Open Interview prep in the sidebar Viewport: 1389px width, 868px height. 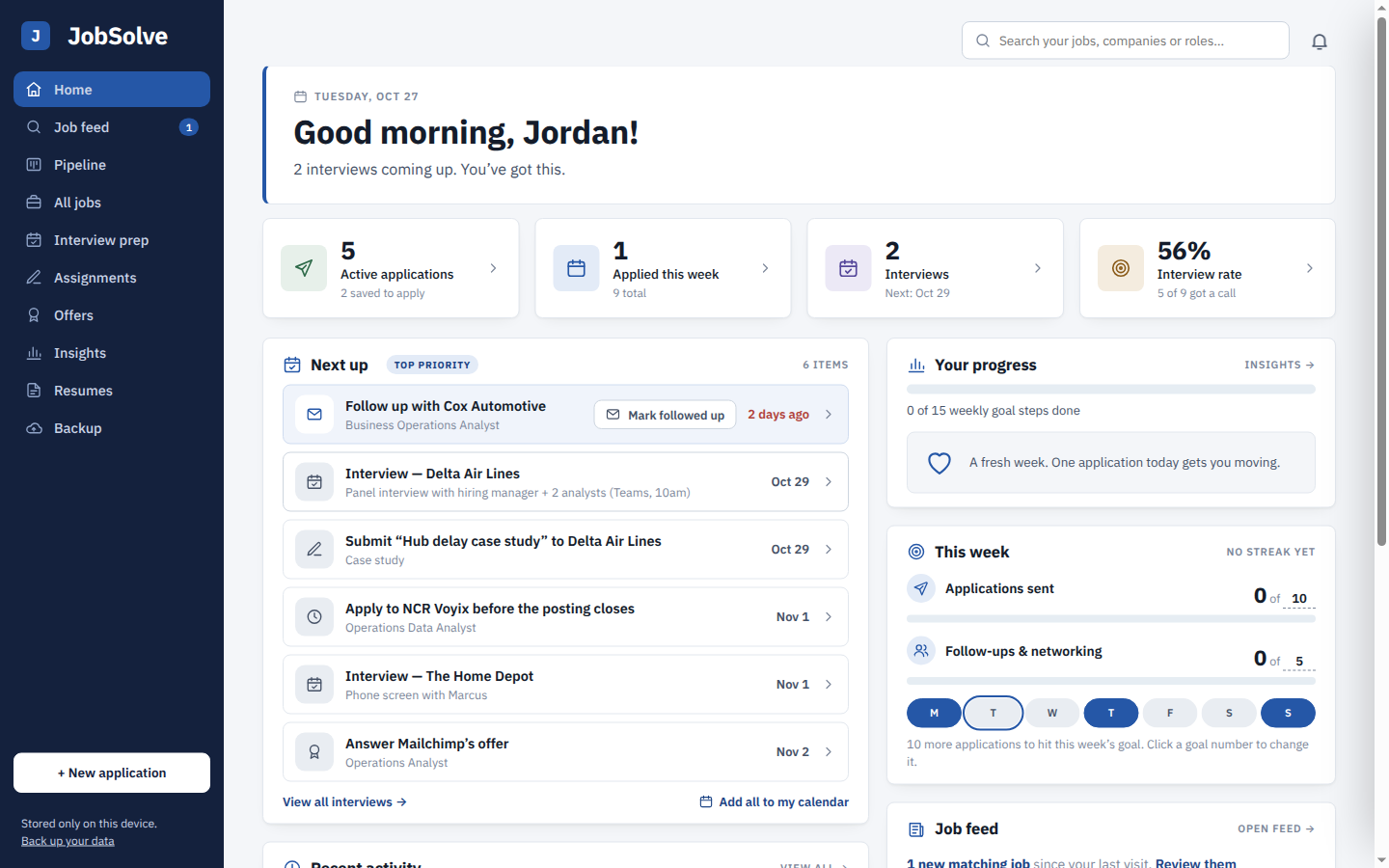112,240
